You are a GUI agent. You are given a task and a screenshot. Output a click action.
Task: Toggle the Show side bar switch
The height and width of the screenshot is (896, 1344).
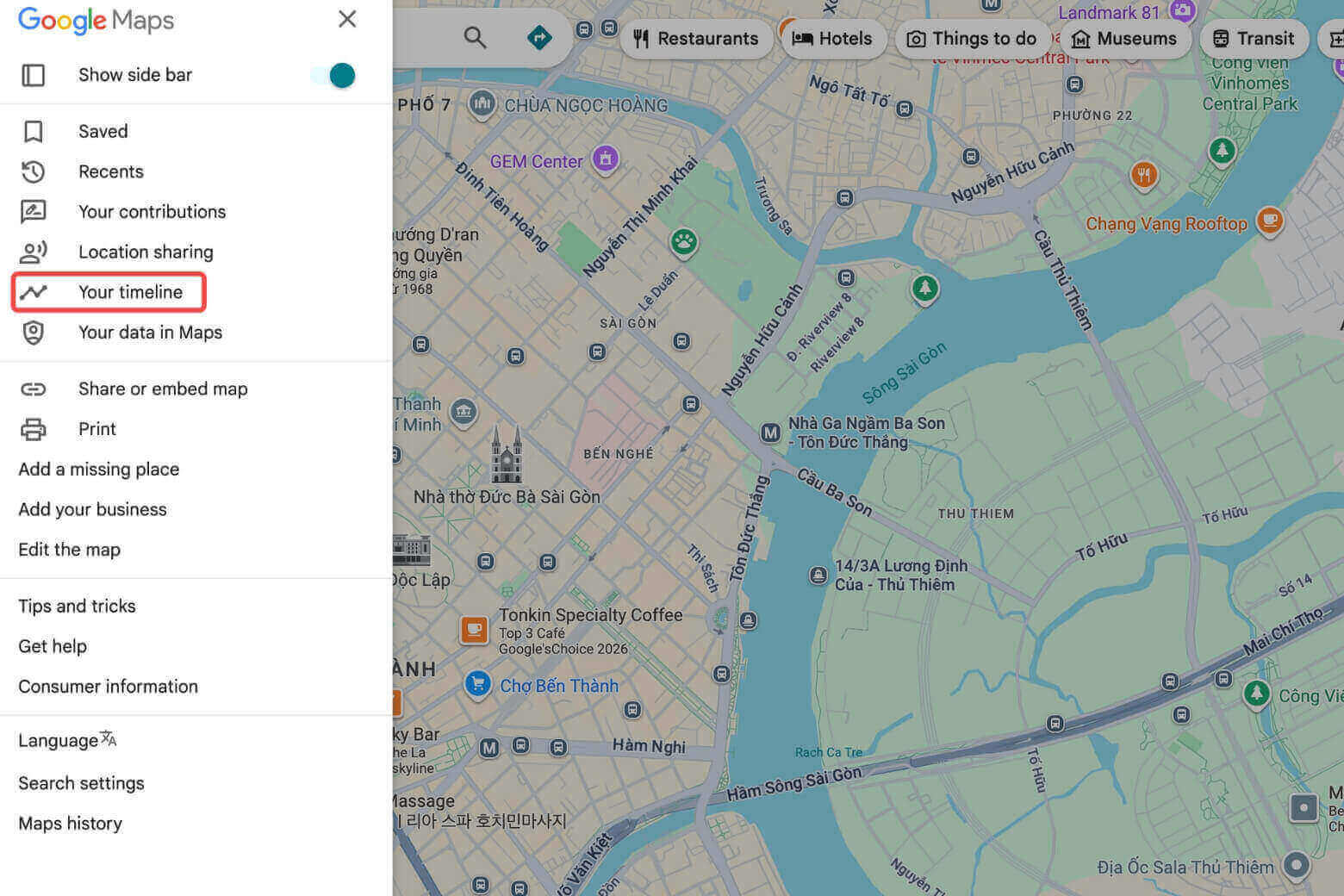(334, 75)
